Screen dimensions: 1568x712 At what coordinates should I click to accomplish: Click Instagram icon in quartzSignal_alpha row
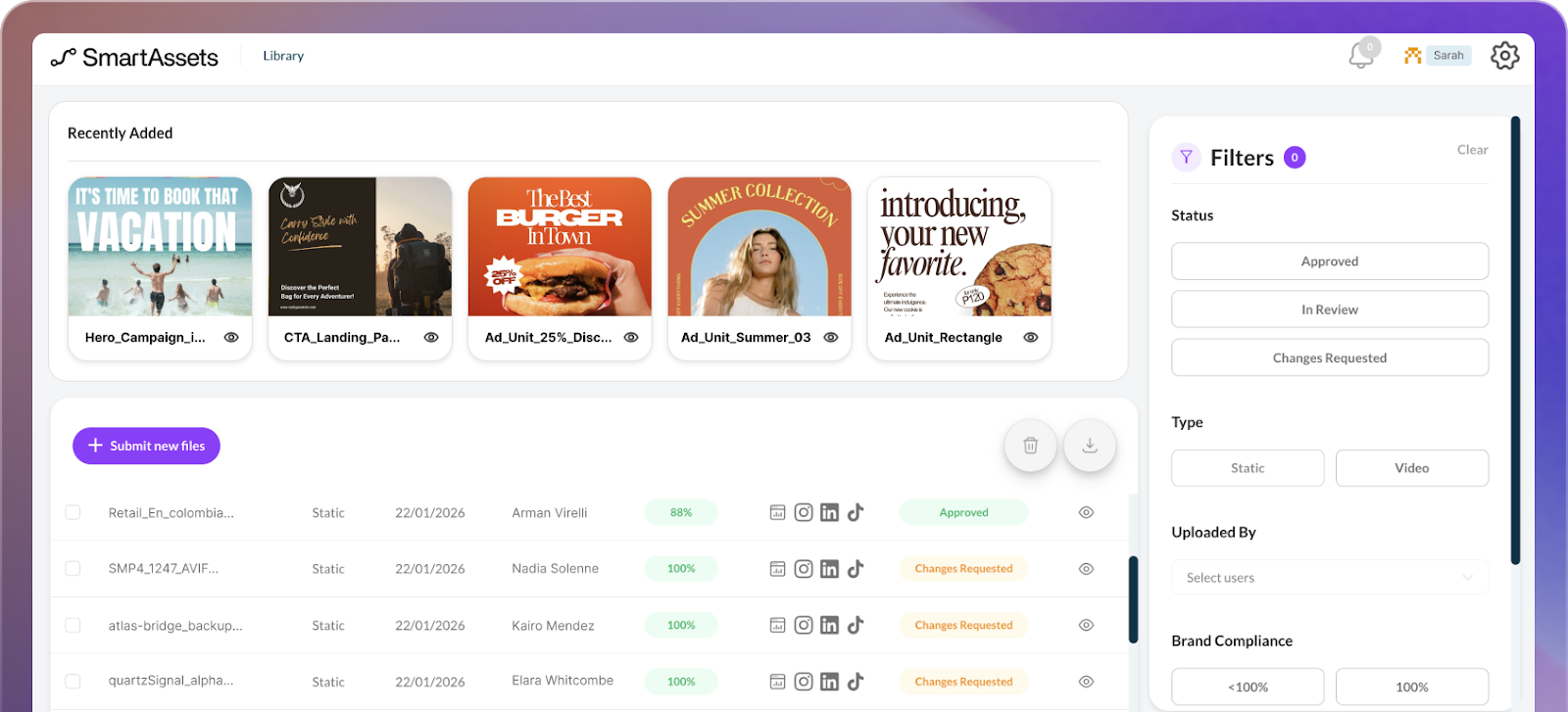click(x=804, y=682)
